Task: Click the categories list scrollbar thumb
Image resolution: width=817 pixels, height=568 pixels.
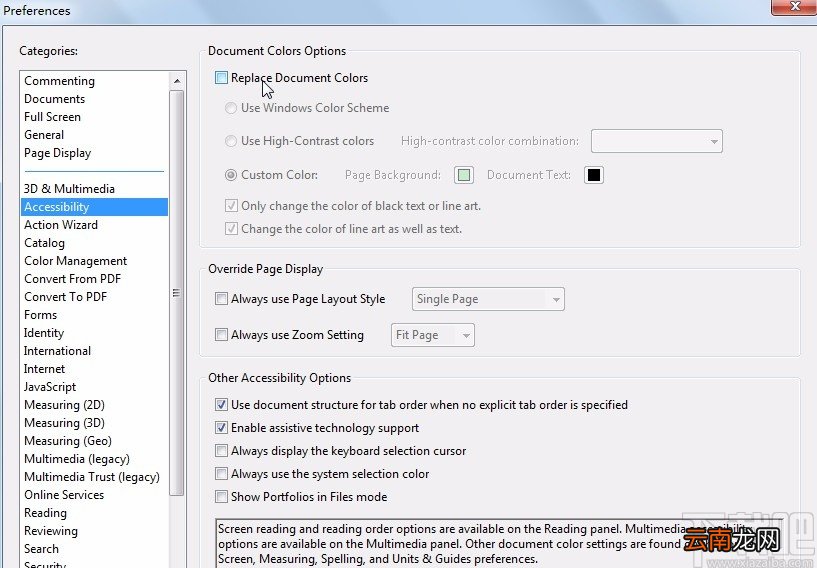Action: [x=177, y=293]
